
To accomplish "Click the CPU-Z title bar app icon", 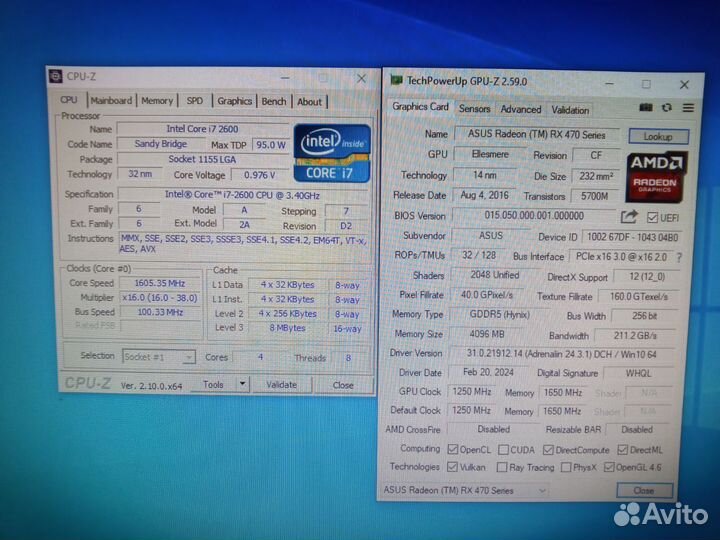I will coord(56,76).
